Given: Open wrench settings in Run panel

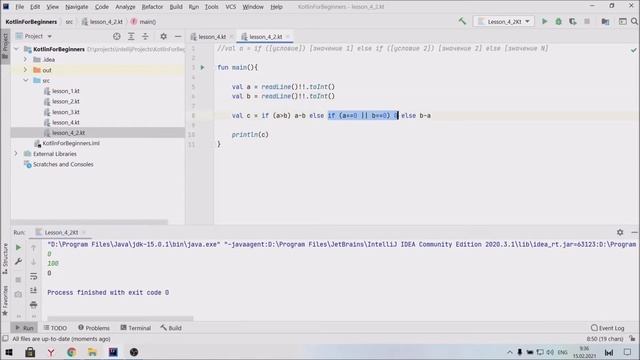Looking at the screenshot, I should (x=18, y=261).
